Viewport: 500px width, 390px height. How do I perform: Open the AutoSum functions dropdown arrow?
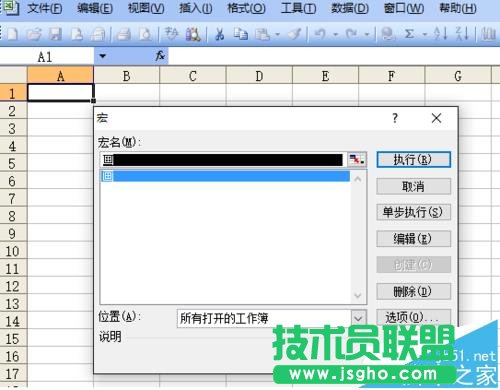425,34
